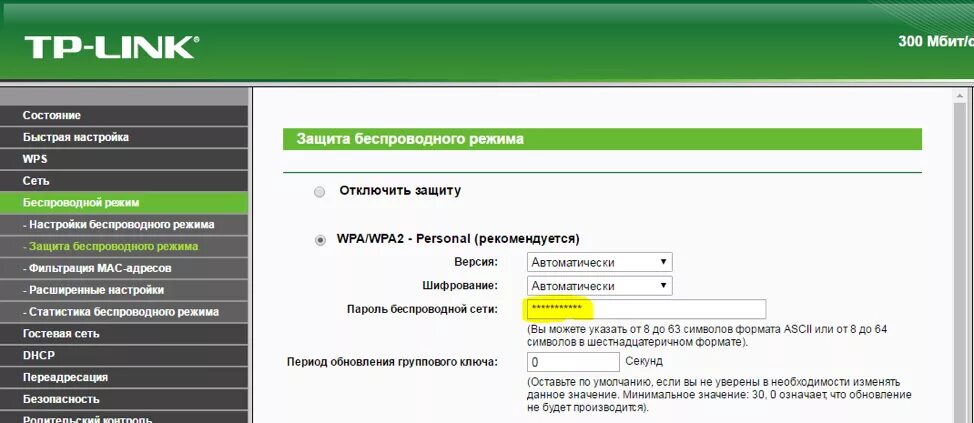The image size is (974, 423).
Task: Click the group key update period field
Action: [573, 362]
